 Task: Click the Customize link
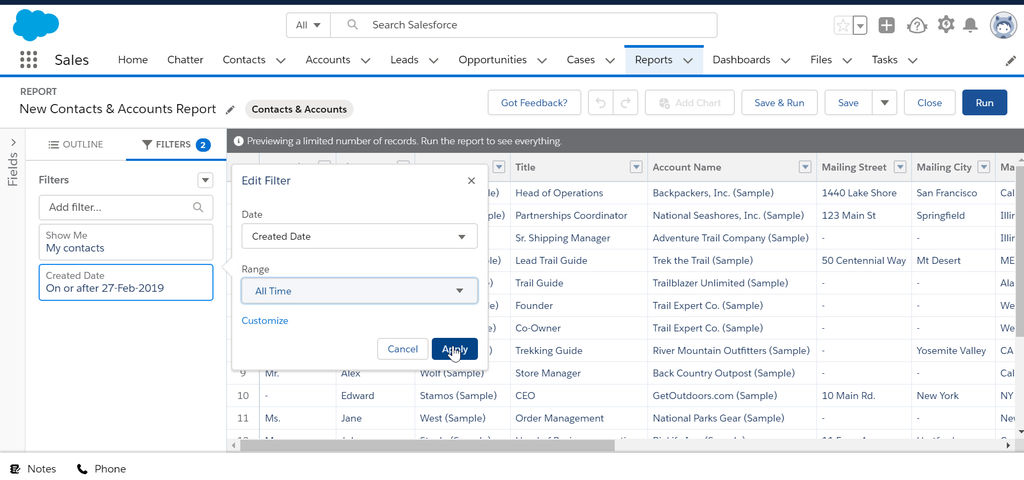tap(264, 321)
